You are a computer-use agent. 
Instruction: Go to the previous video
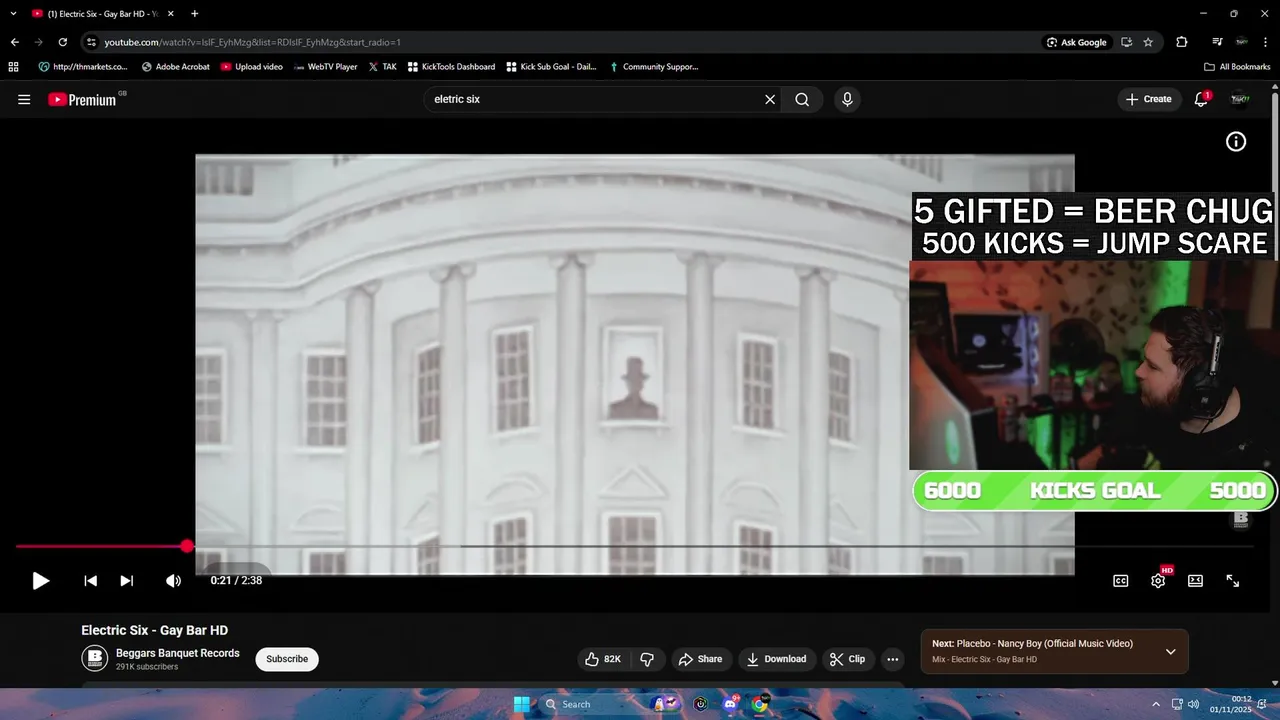[x=90, y=581]
